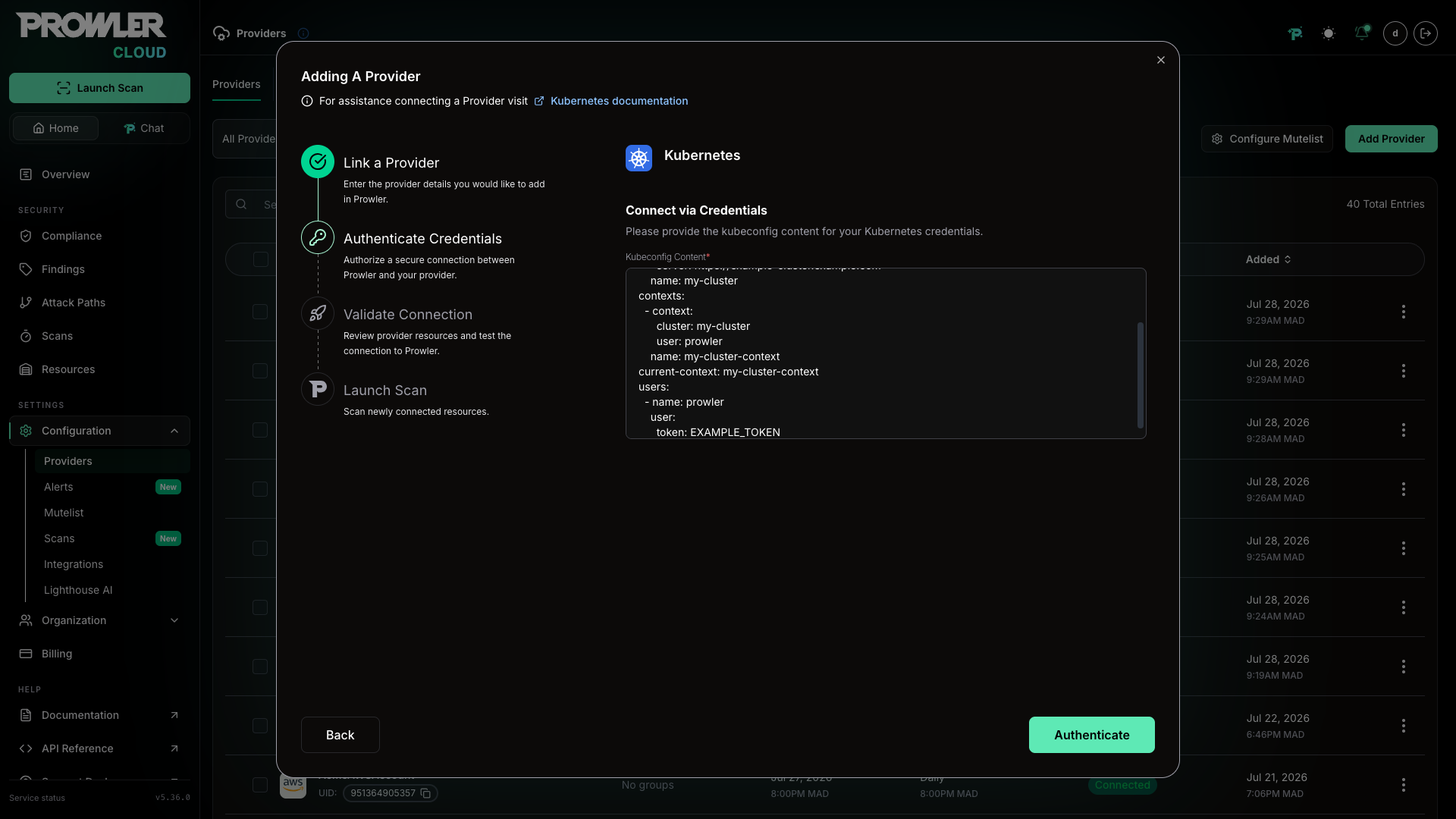Tick the checkbox for the 9:28AM row

coord(260,430)
